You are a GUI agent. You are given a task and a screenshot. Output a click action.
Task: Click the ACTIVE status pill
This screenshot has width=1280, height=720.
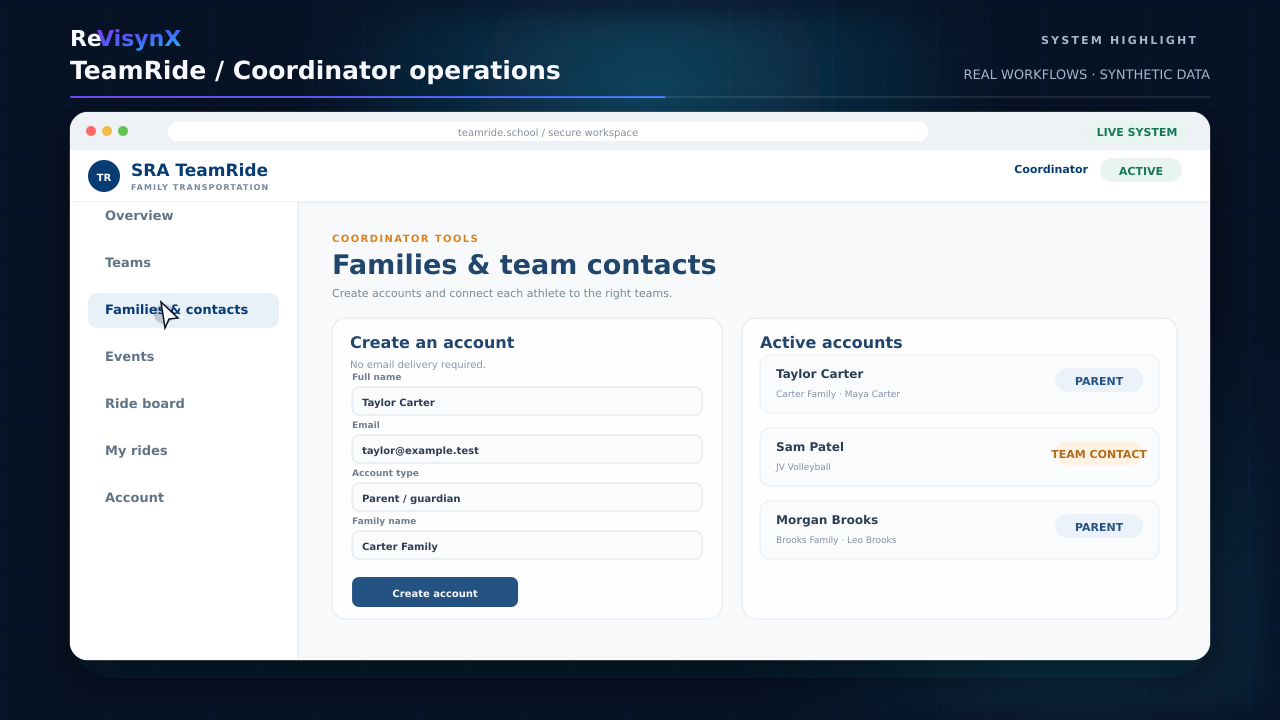coord(1141,170)
